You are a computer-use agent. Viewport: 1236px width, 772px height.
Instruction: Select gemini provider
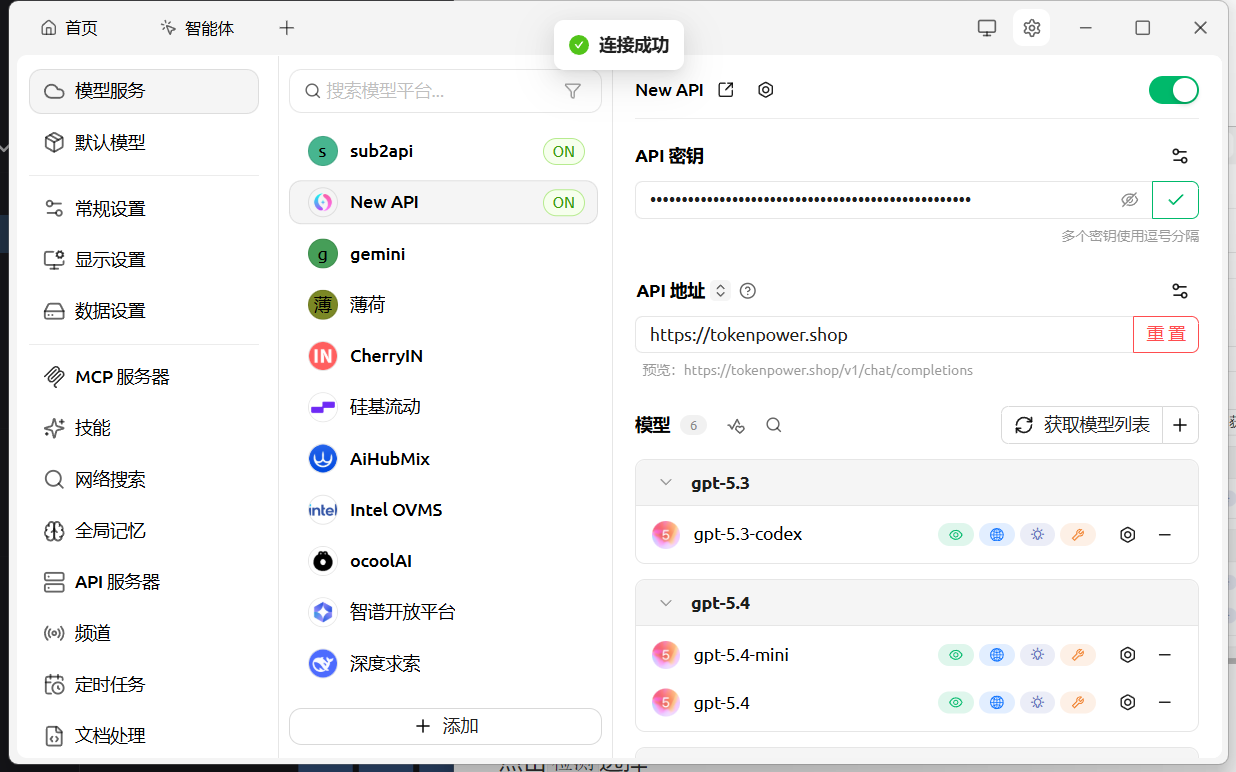[443, 254]
